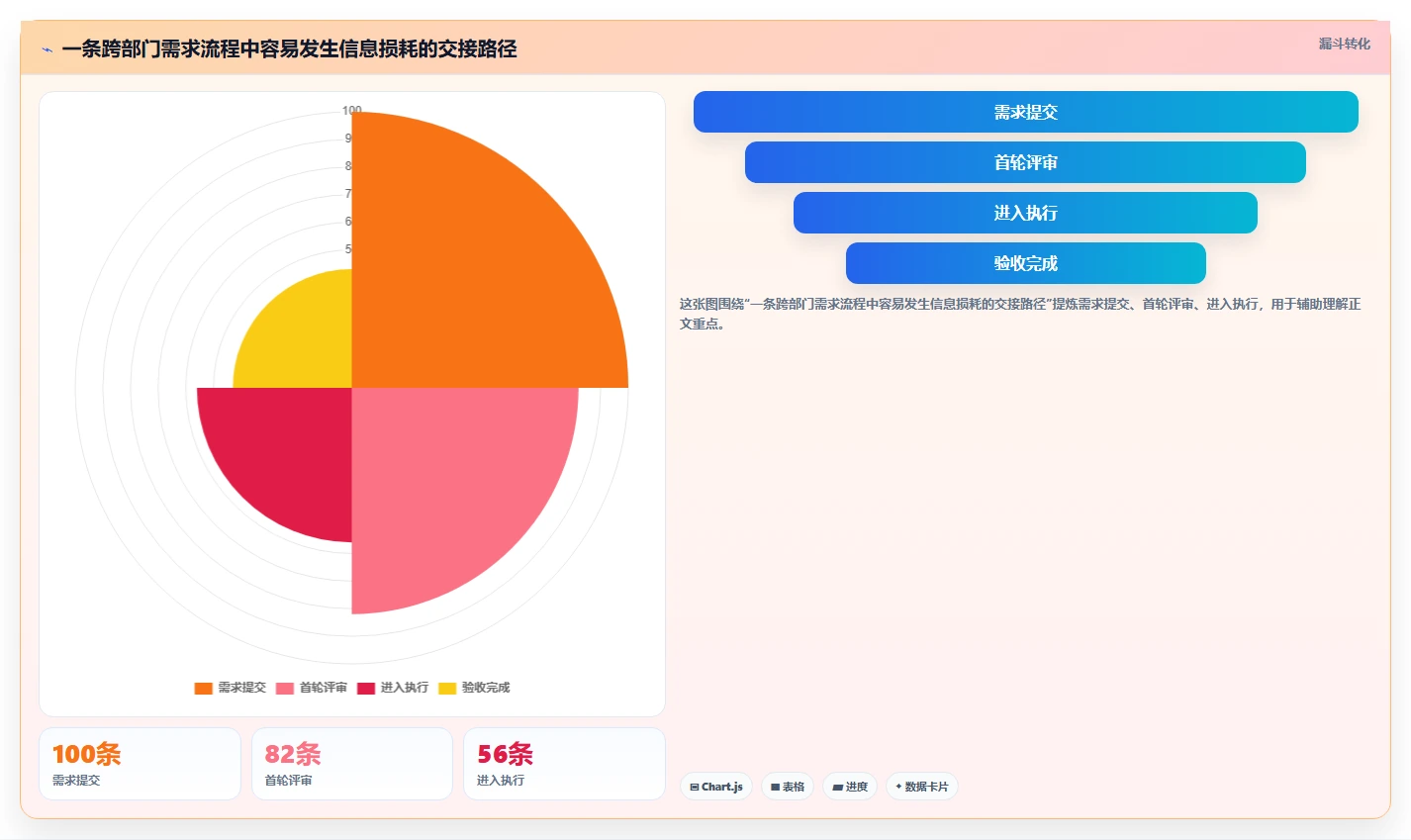
Task: Toggle 进入执行 red legend swatch
Action: (366, 688)
